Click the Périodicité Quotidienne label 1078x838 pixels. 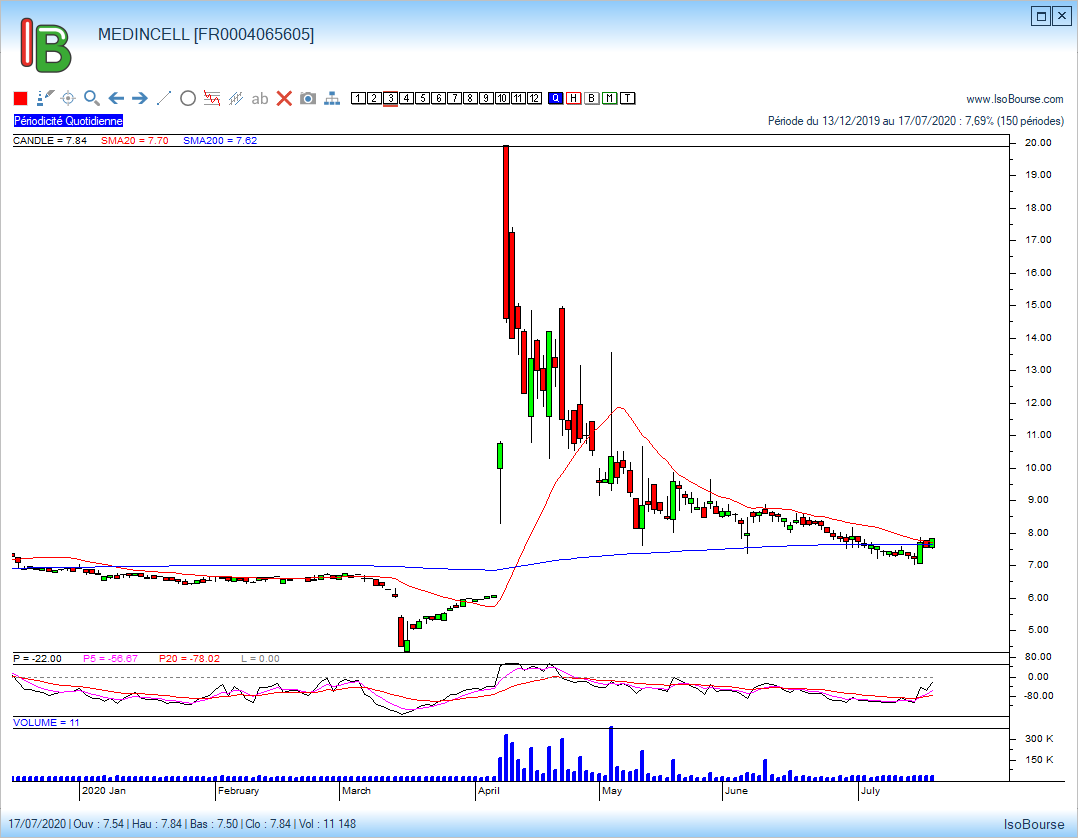point(68,121)
